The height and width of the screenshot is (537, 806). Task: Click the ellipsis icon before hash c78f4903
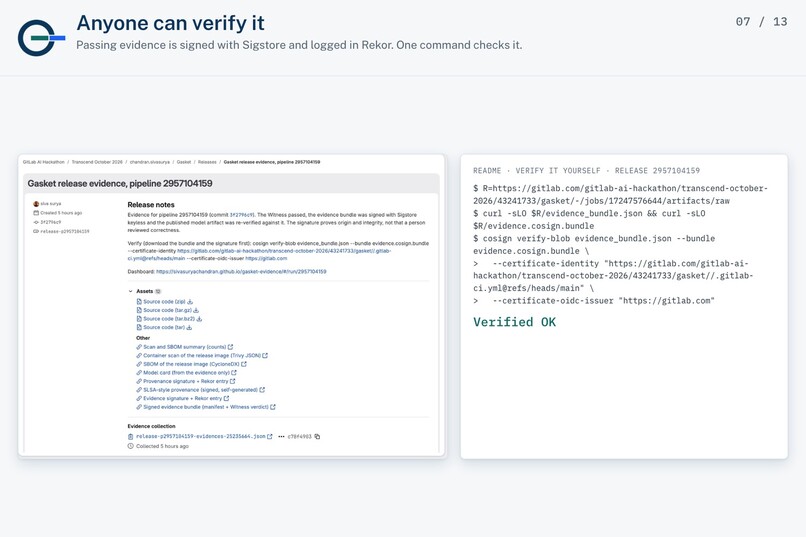point(281,437)
